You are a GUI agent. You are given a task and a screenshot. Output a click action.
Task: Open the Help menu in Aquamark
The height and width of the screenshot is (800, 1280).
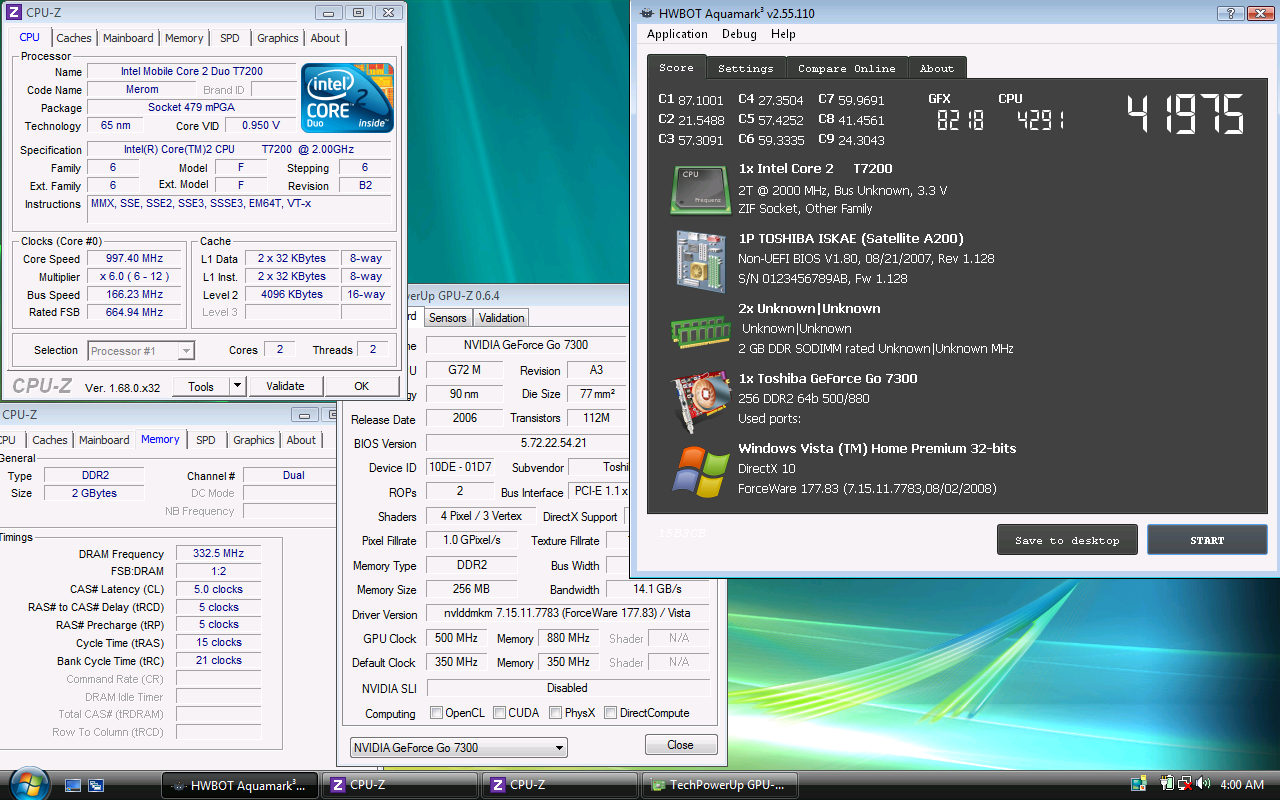point(783,34)
